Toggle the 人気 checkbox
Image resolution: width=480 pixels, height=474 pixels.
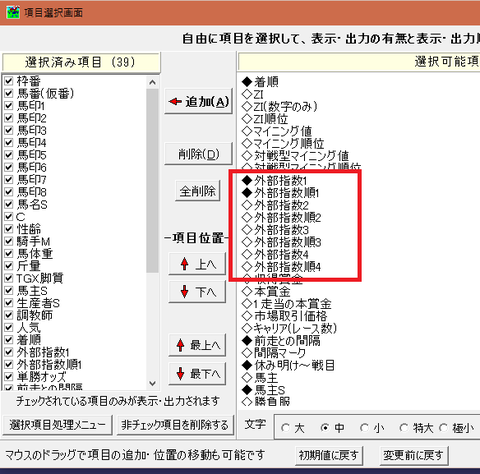click(9, 328)
